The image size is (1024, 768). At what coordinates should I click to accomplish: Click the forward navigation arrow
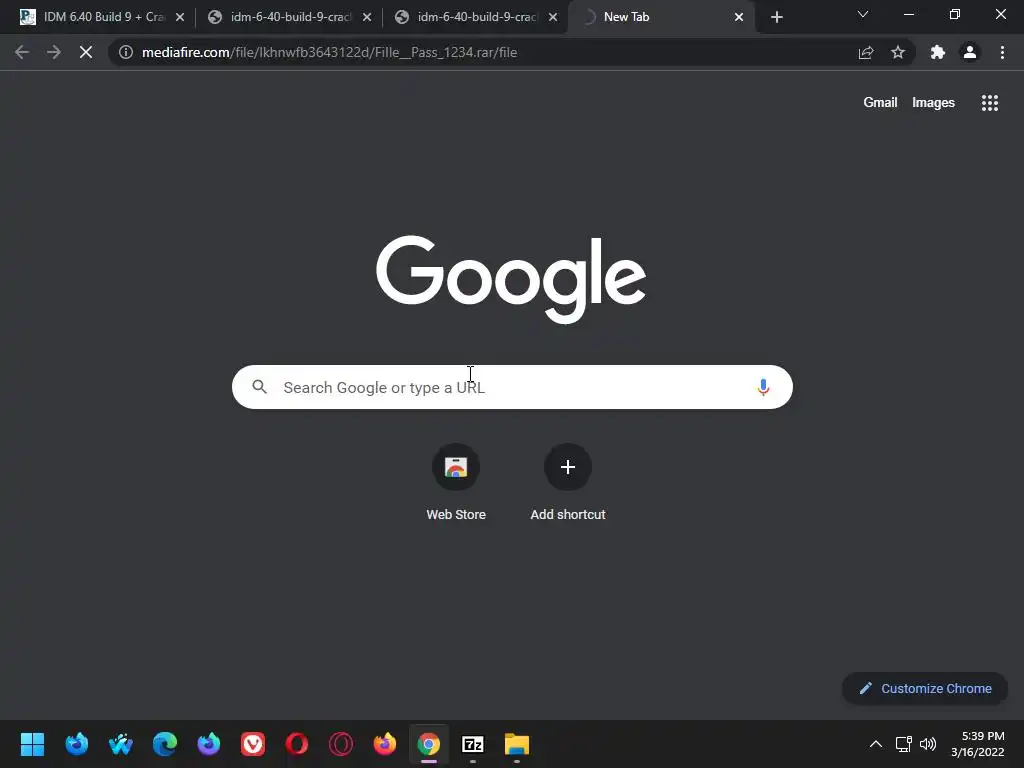click(54, 52)
